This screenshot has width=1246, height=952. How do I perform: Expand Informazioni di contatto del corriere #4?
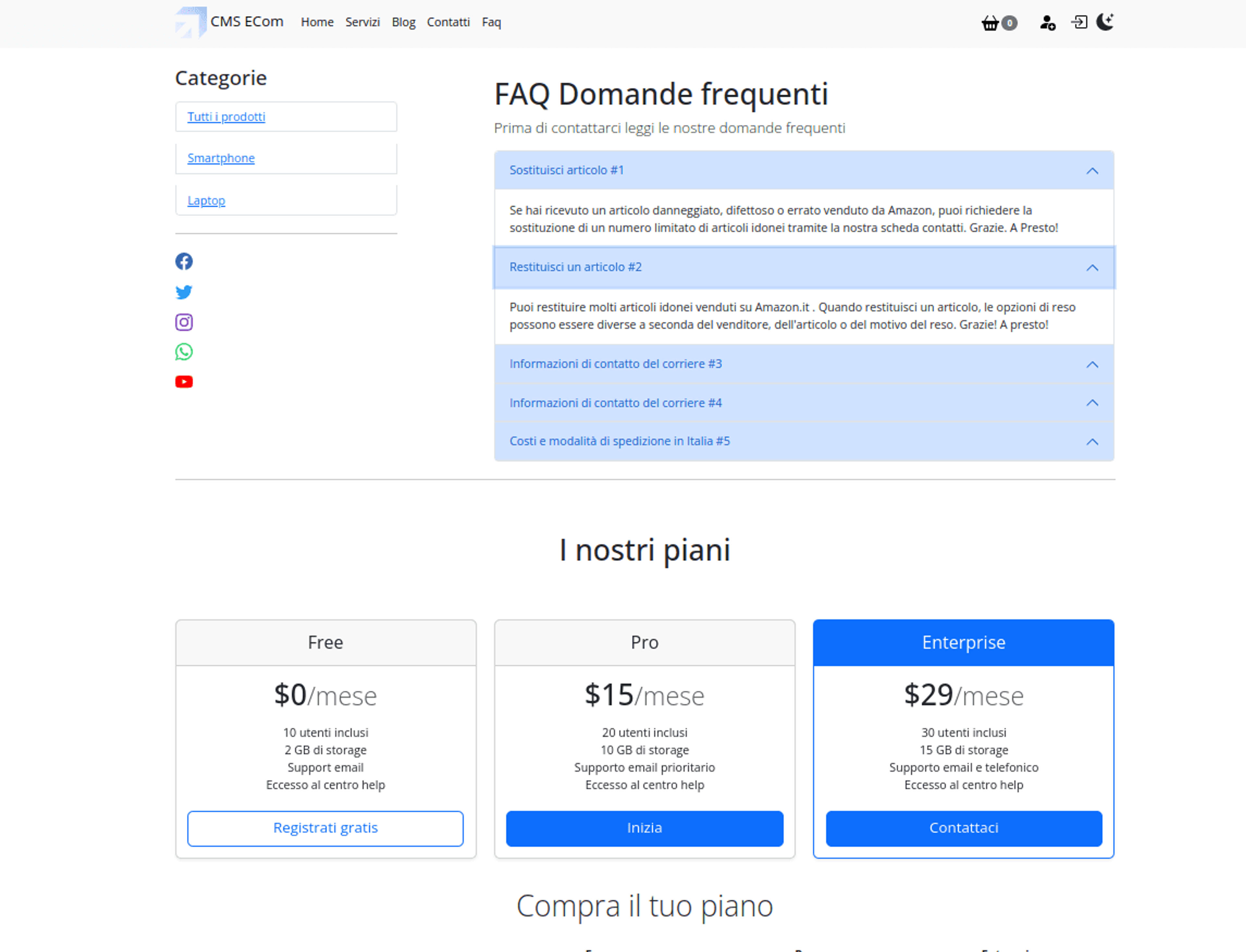pyautogui.click(x=804, y=403)
